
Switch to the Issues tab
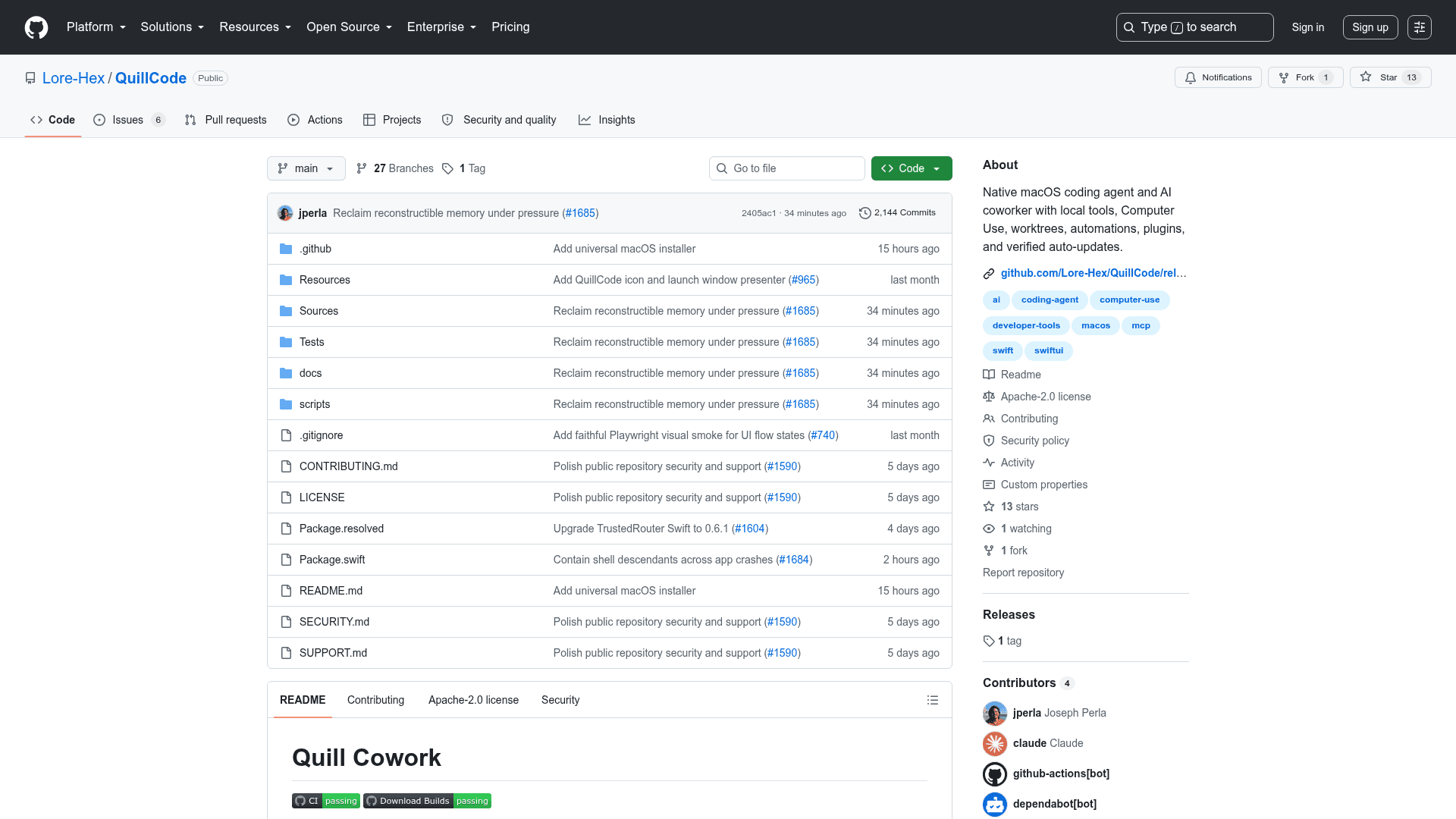click(129, 120)
